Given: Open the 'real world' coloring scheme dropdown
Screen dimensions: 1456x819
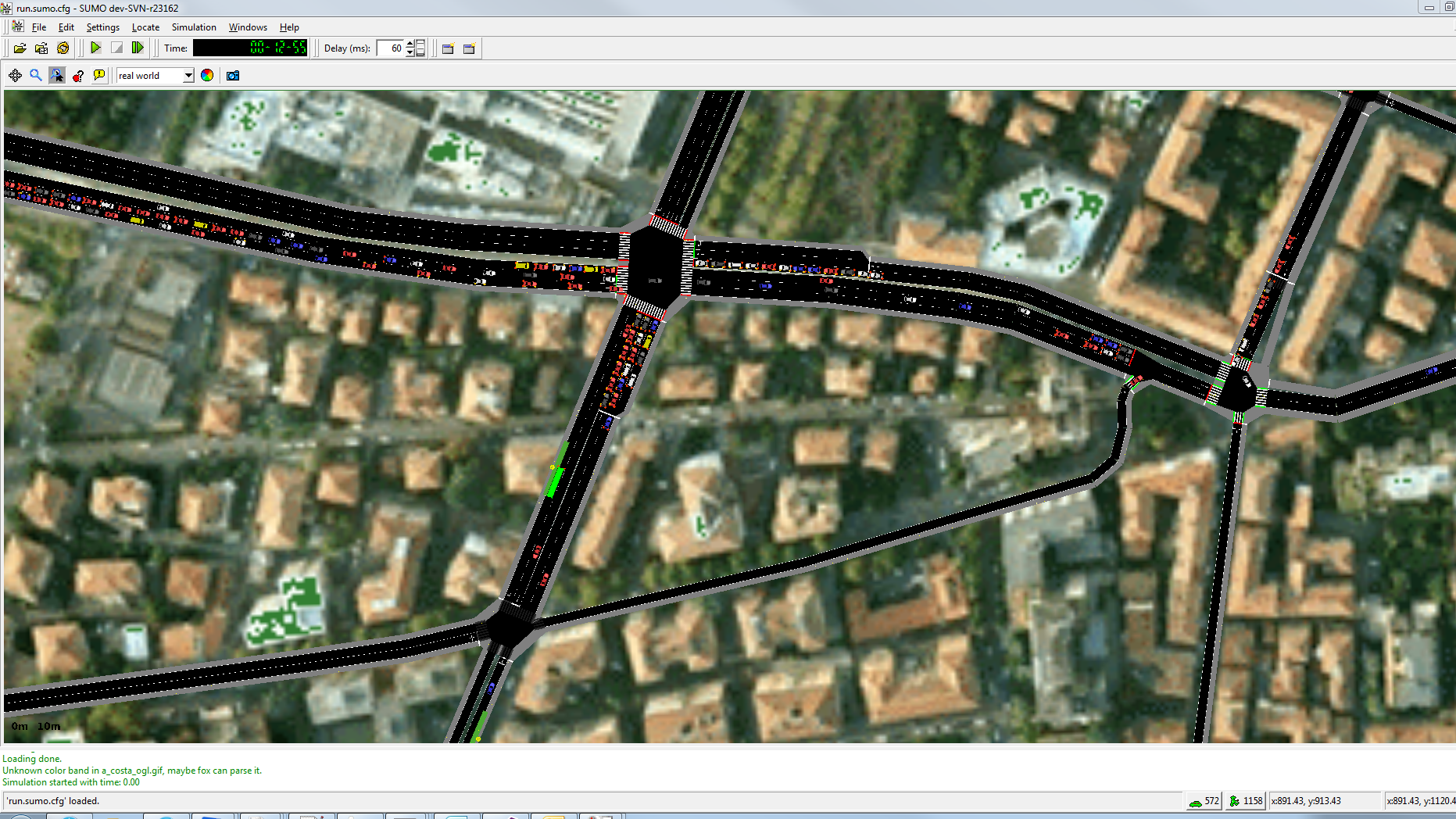Looking at the screenshot, I should coord(188,75).
